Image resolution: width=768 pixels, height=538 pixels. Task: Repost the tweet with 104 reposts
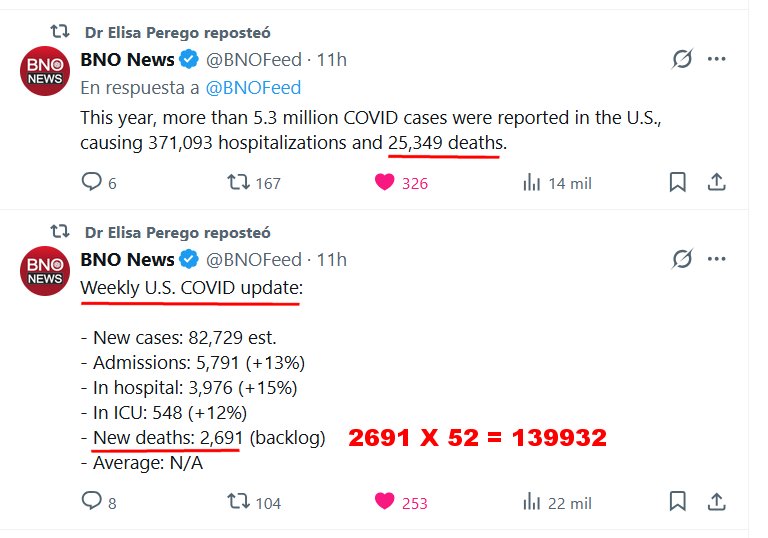pos(238,502)
